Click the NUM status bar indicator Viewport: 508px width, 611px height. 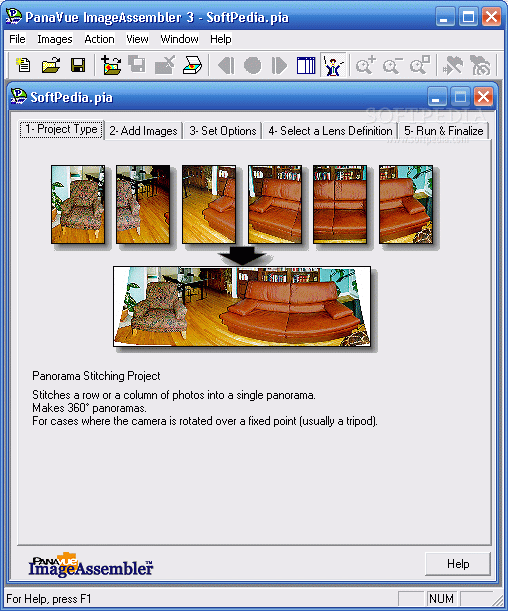pos(441,598)
